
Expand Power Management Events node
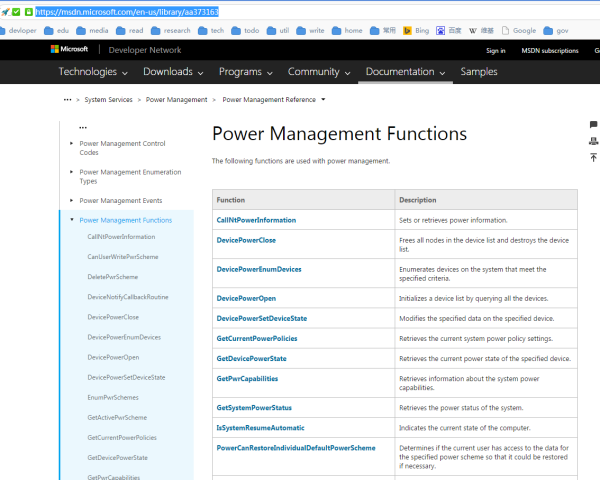coord(71,200)
